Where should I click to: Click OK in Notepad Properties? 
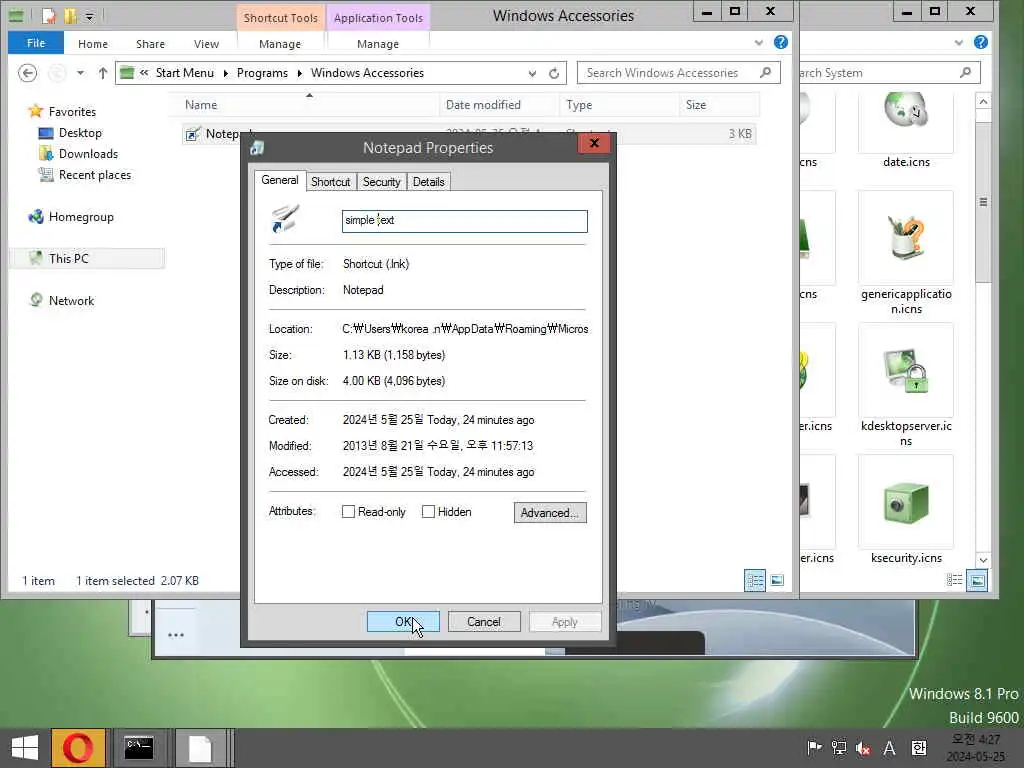click(403, 622)
